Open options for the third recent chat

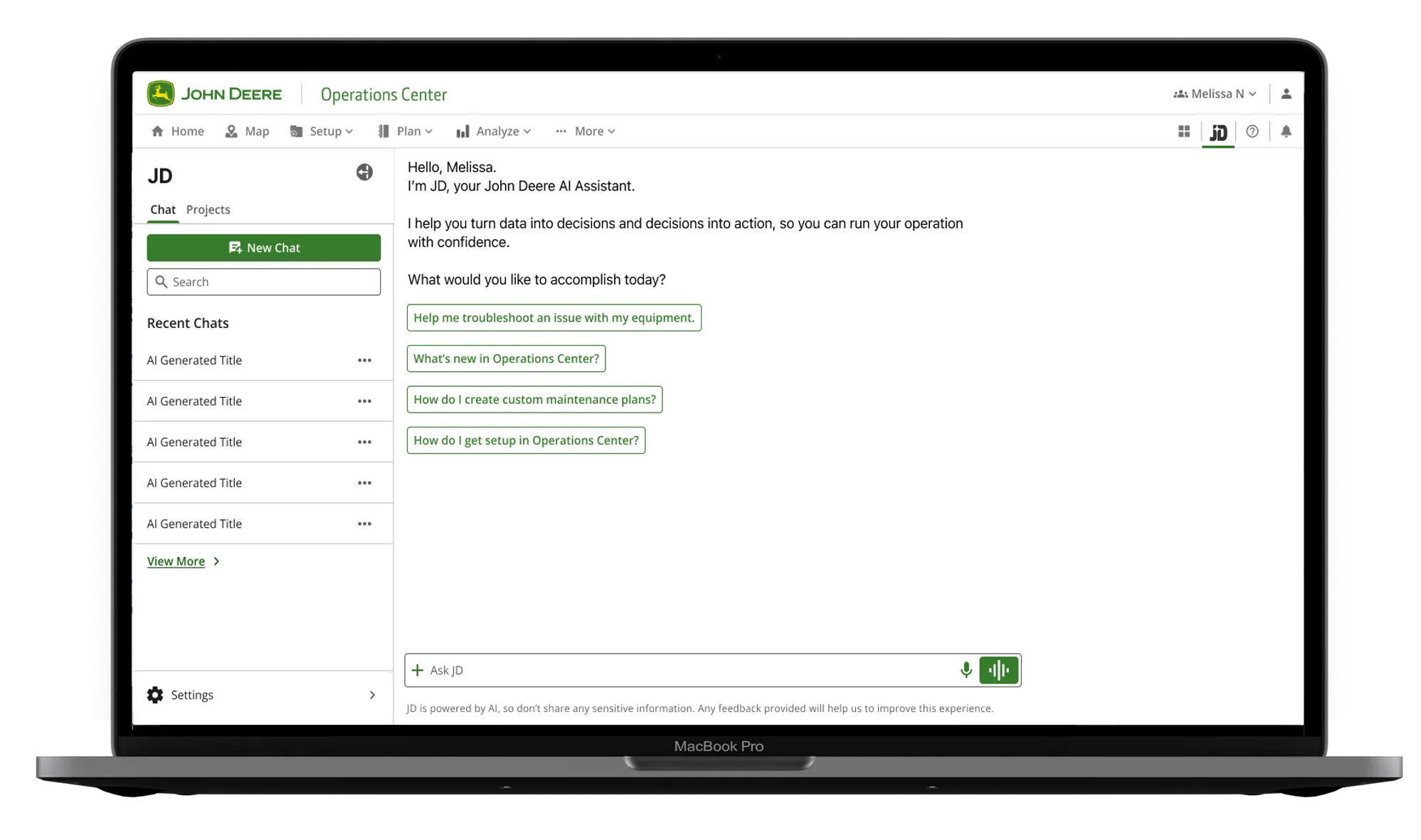[x=364, y=442]
